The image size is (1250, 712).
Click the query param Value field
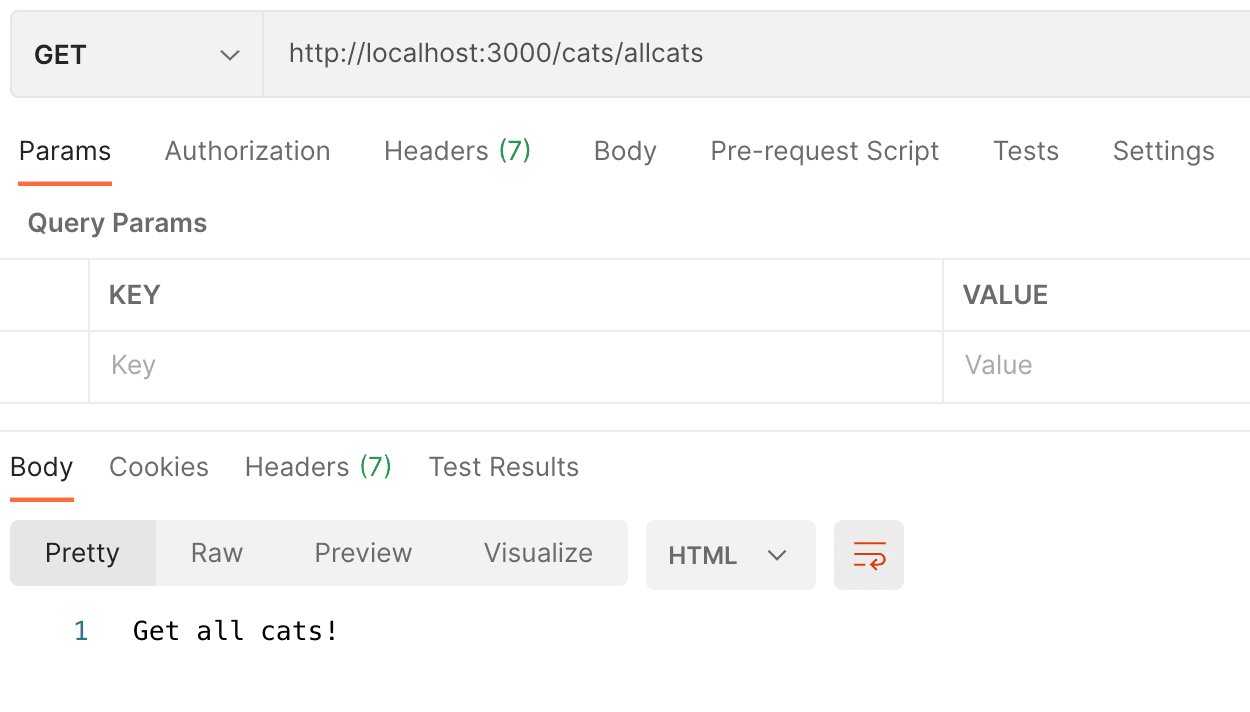[1097, 366]
